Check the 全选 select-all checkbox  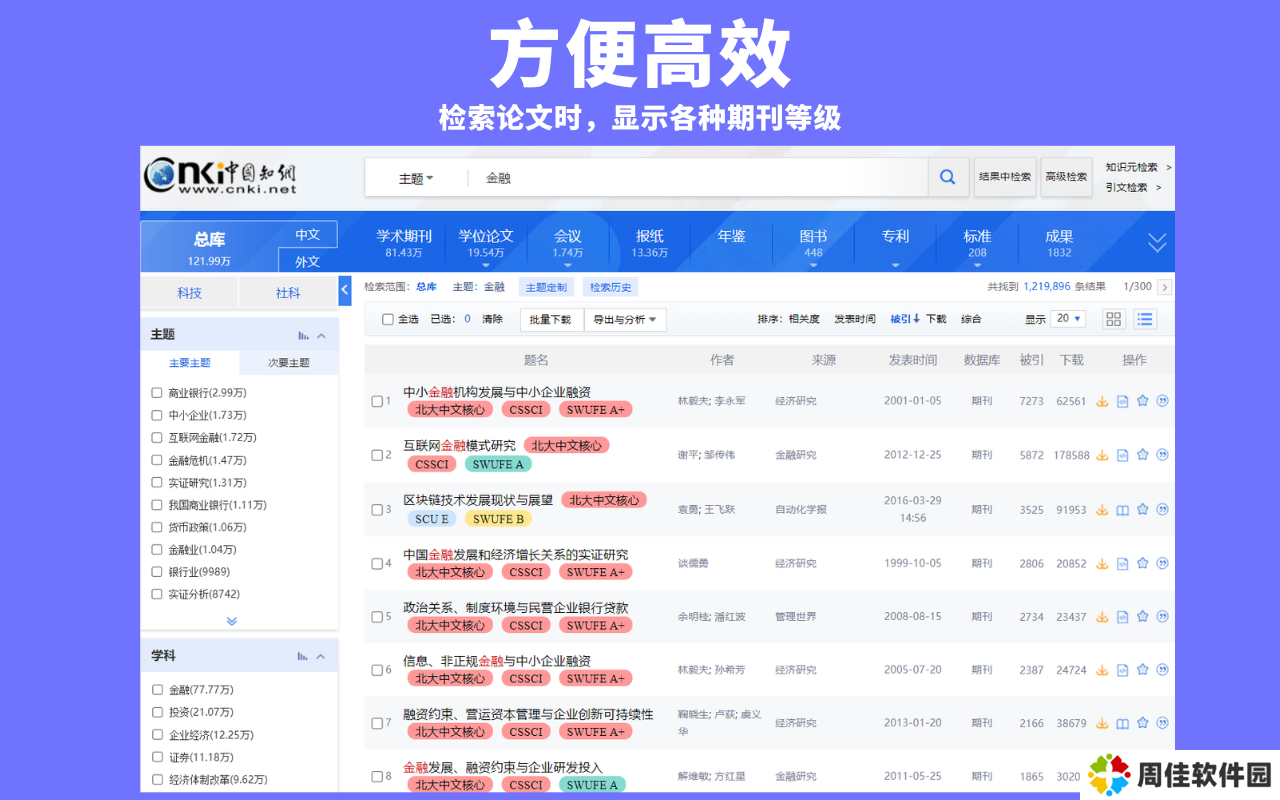coord(388,319)
